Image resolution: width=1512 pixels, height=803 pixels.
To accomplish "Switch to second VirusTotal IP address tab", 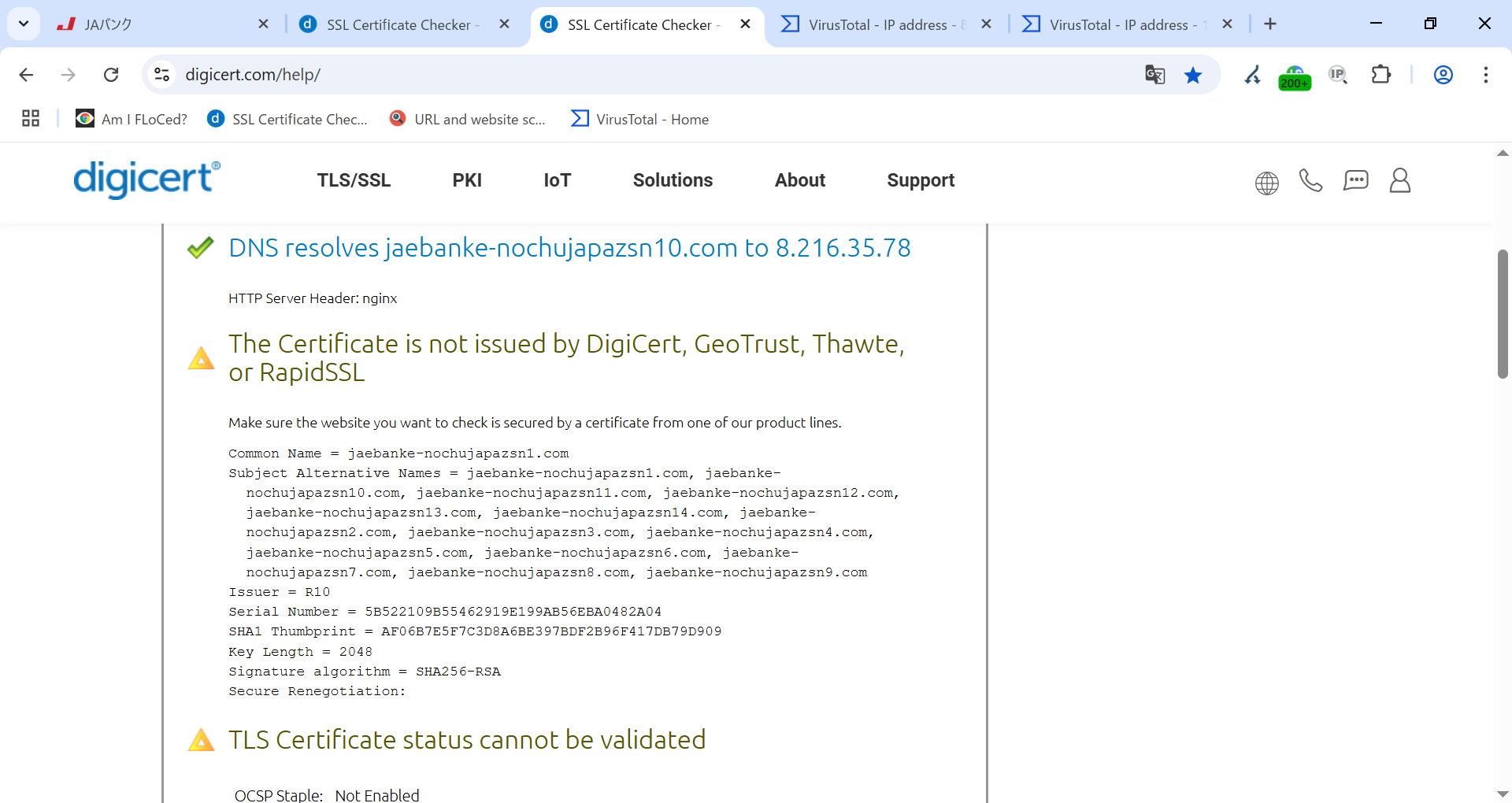I will point(1115,24).
